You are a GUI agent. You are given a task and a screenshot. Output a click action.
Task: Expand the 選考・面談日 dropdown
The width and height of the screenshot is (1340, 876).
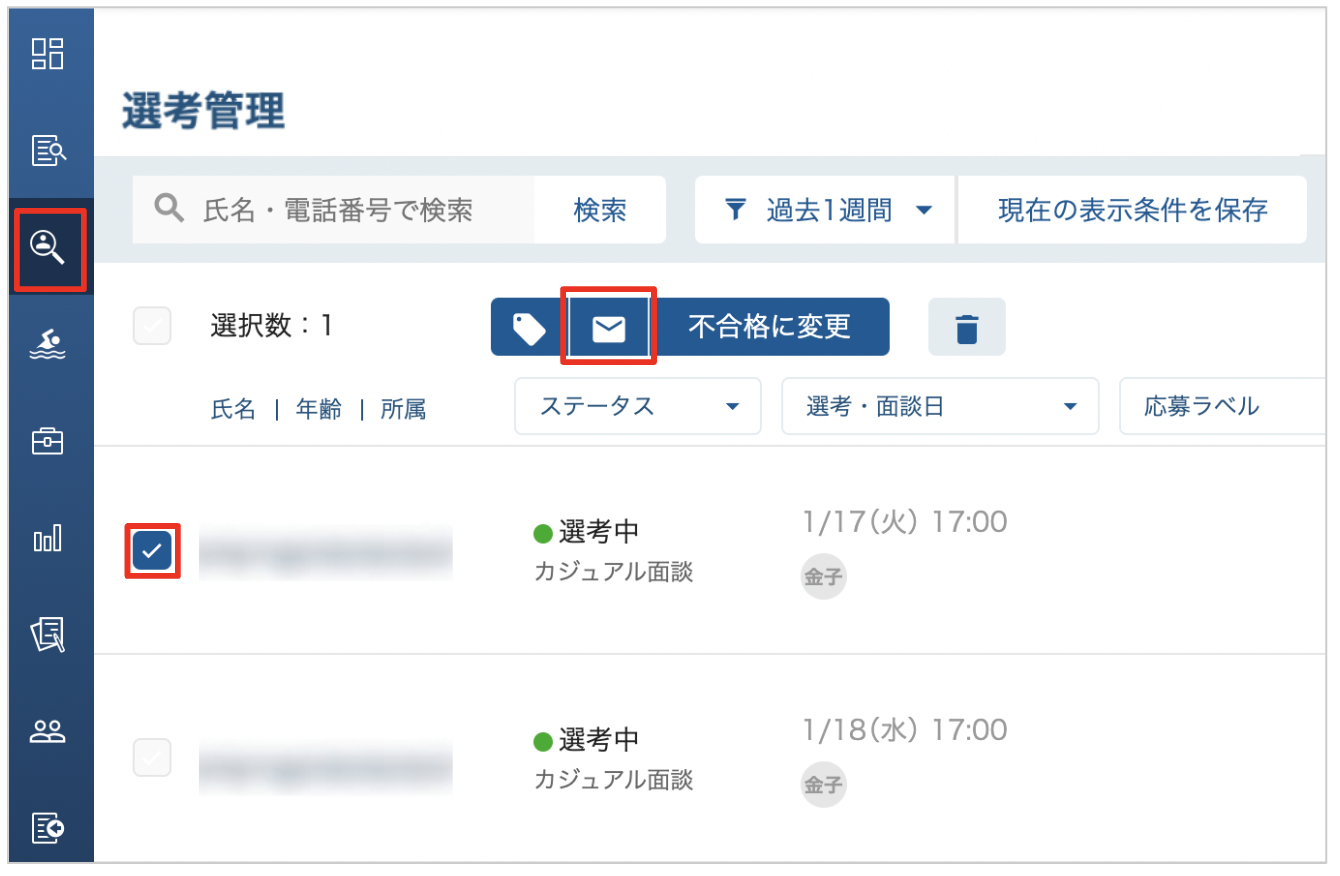click(940, 406)
